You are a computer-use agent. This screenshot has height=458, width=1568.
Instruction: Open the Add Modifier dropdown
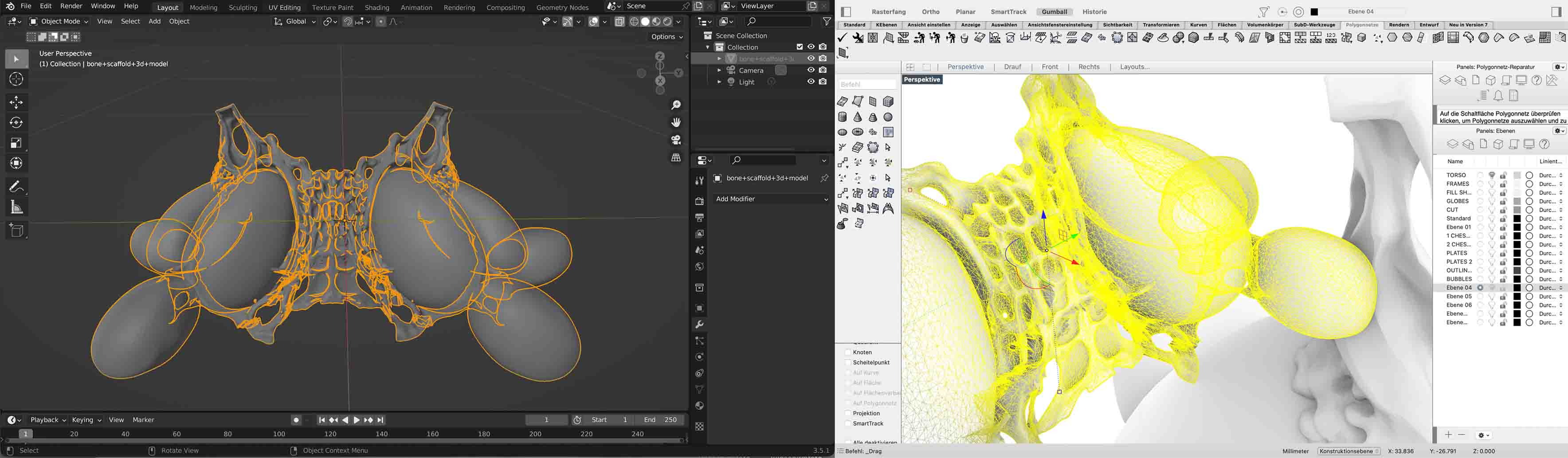point(771,199)
